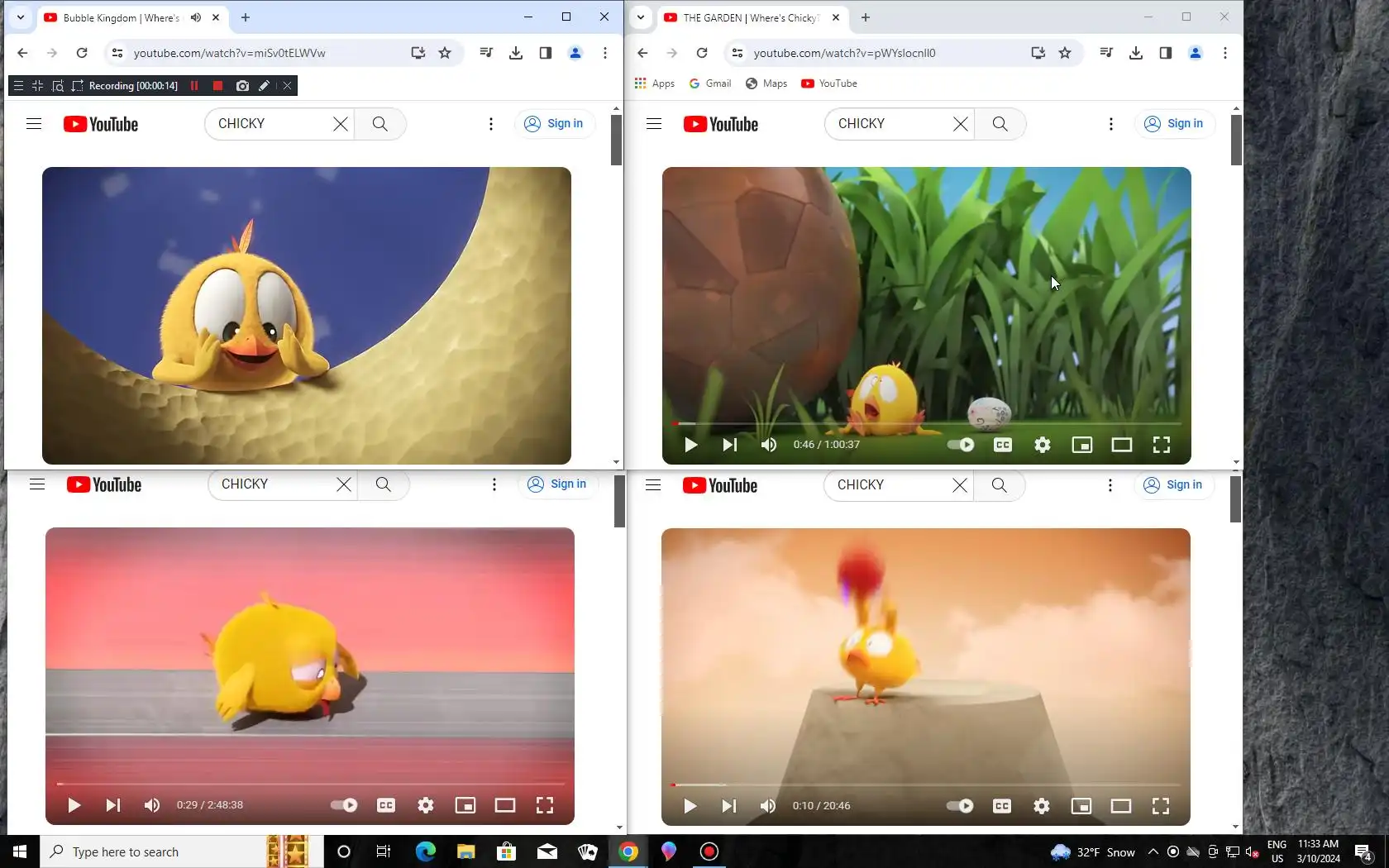This screenshot has height=868, width=1389.
Task: Open the YouTube guide menu in Bubble Kingdom window
Action: (x=34, y=124)
